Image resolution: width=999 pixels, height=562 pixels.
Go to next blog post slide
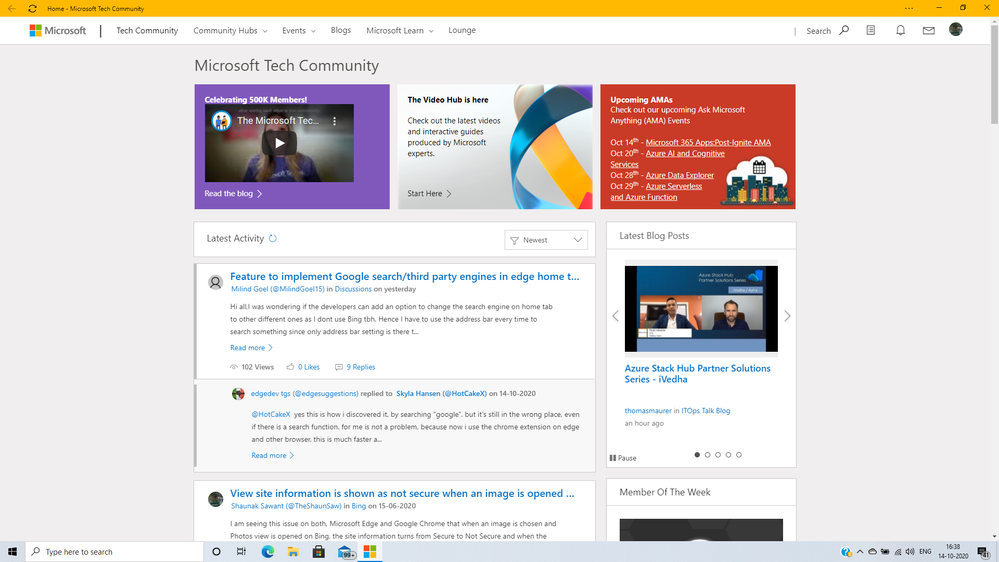[787, 316]
